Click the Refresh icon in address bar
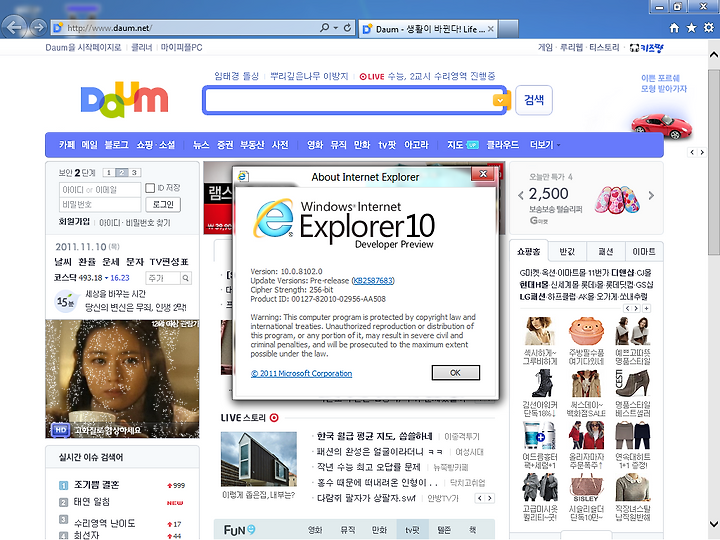 tap(348, 28)
